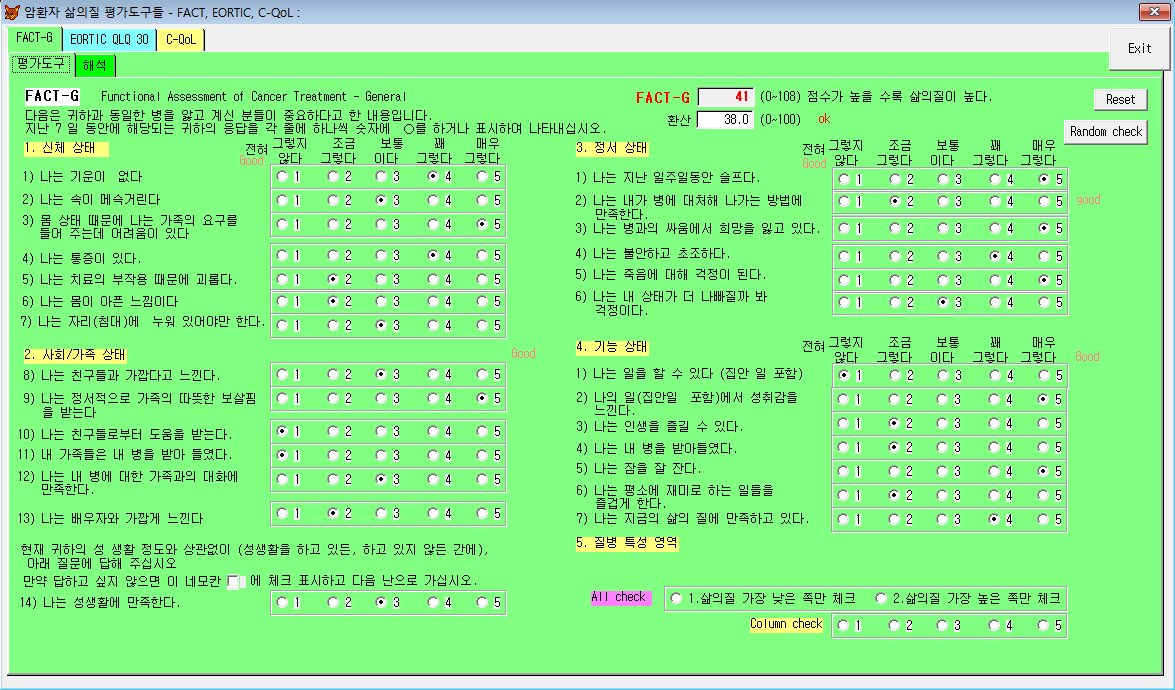Choose 5 for 나는 지금의 삶의 질에 만족하고 있다
This screenshot has height=690, width=1175.
[x=1044, y=519]
